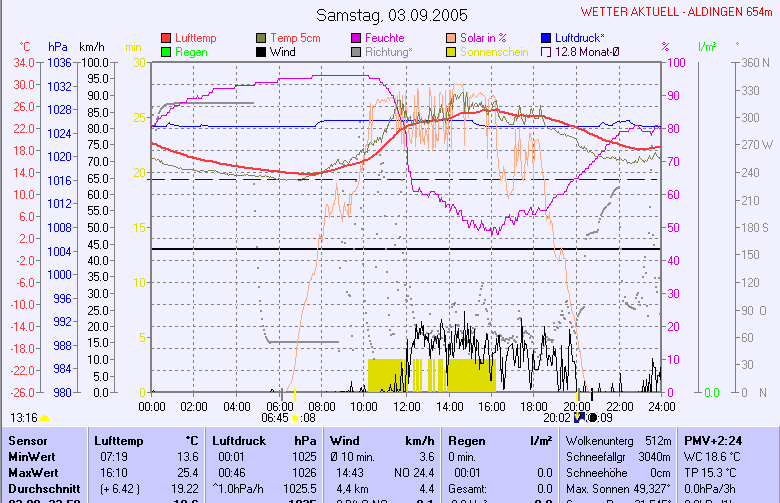
Task: Click the sun icon next to 13:16
Action: pos(45,418)
